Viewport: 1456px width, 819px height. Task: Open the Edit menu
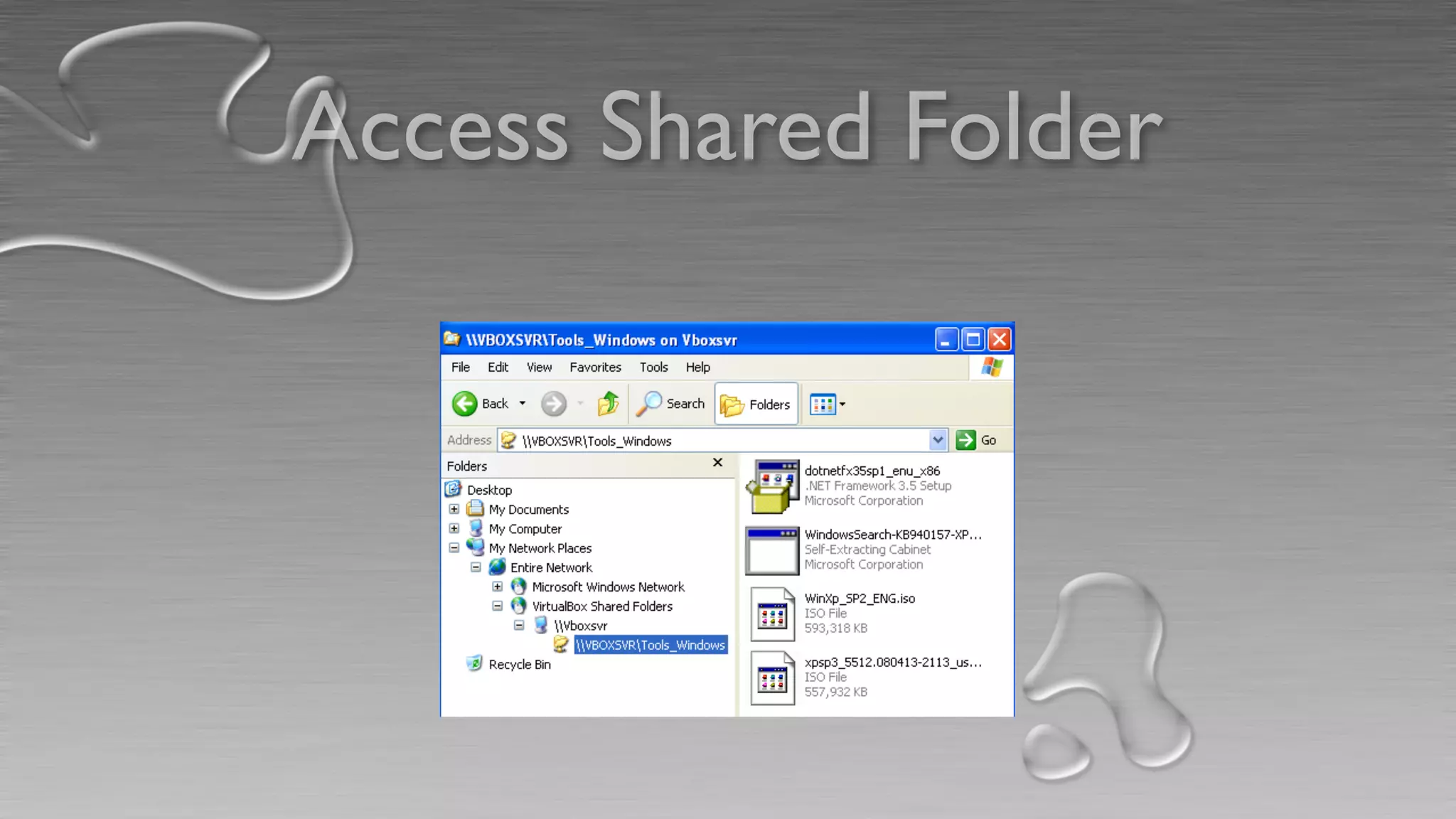click(x=498, y=368)
